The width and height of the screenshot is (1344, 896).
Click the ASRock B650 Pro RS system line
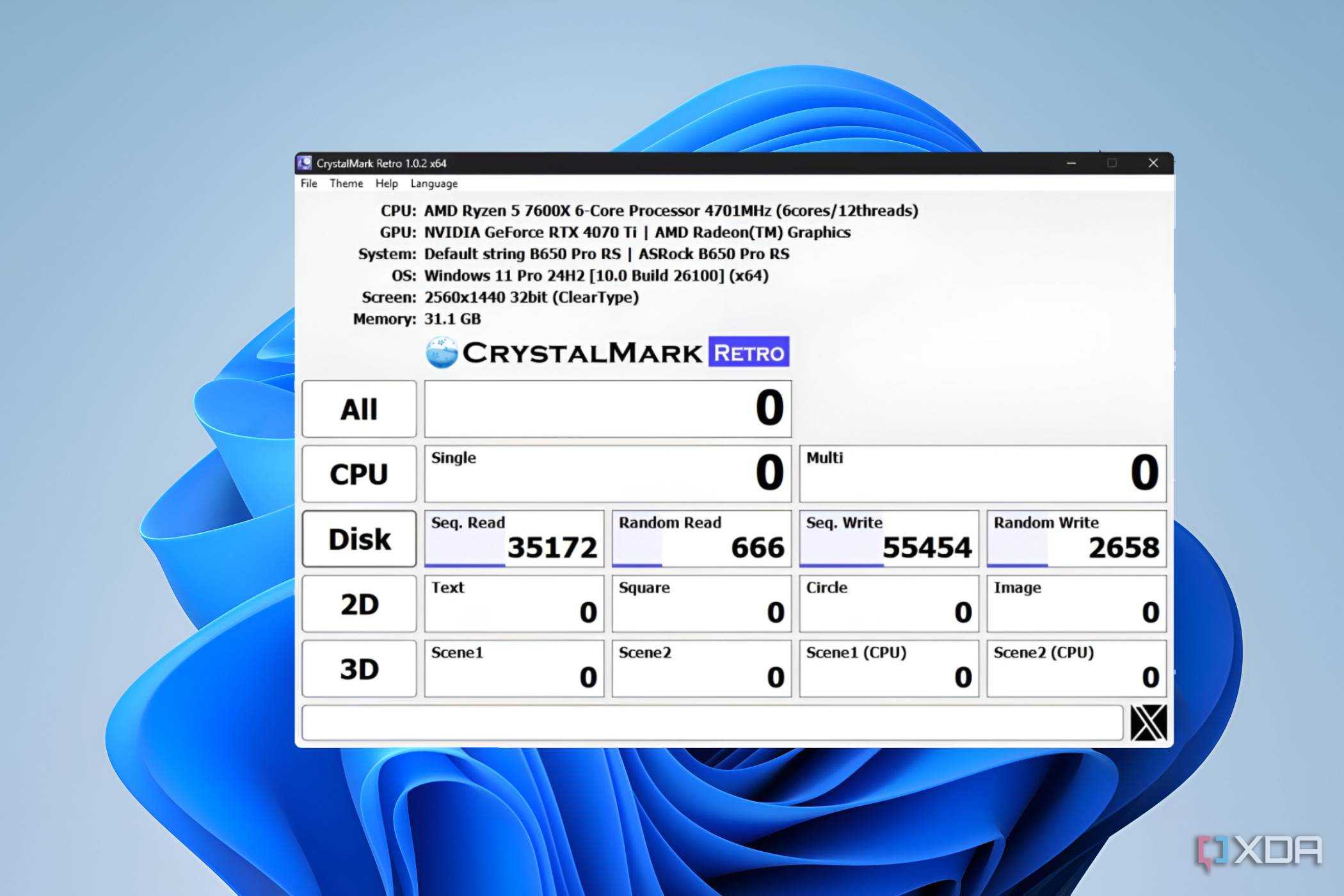607,254
